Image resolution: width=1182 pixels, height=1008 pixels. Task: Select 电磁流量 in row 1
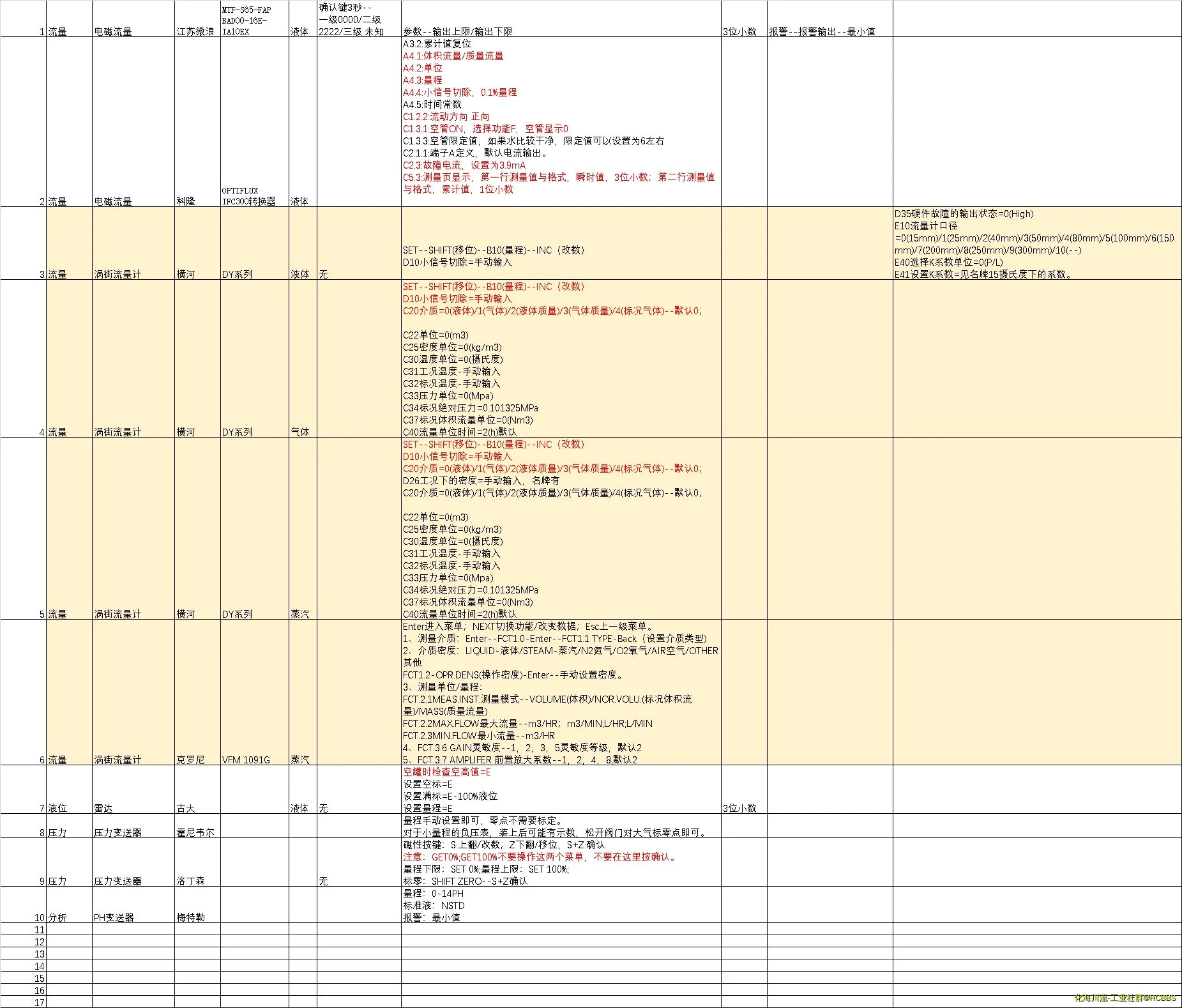[133, 19]
